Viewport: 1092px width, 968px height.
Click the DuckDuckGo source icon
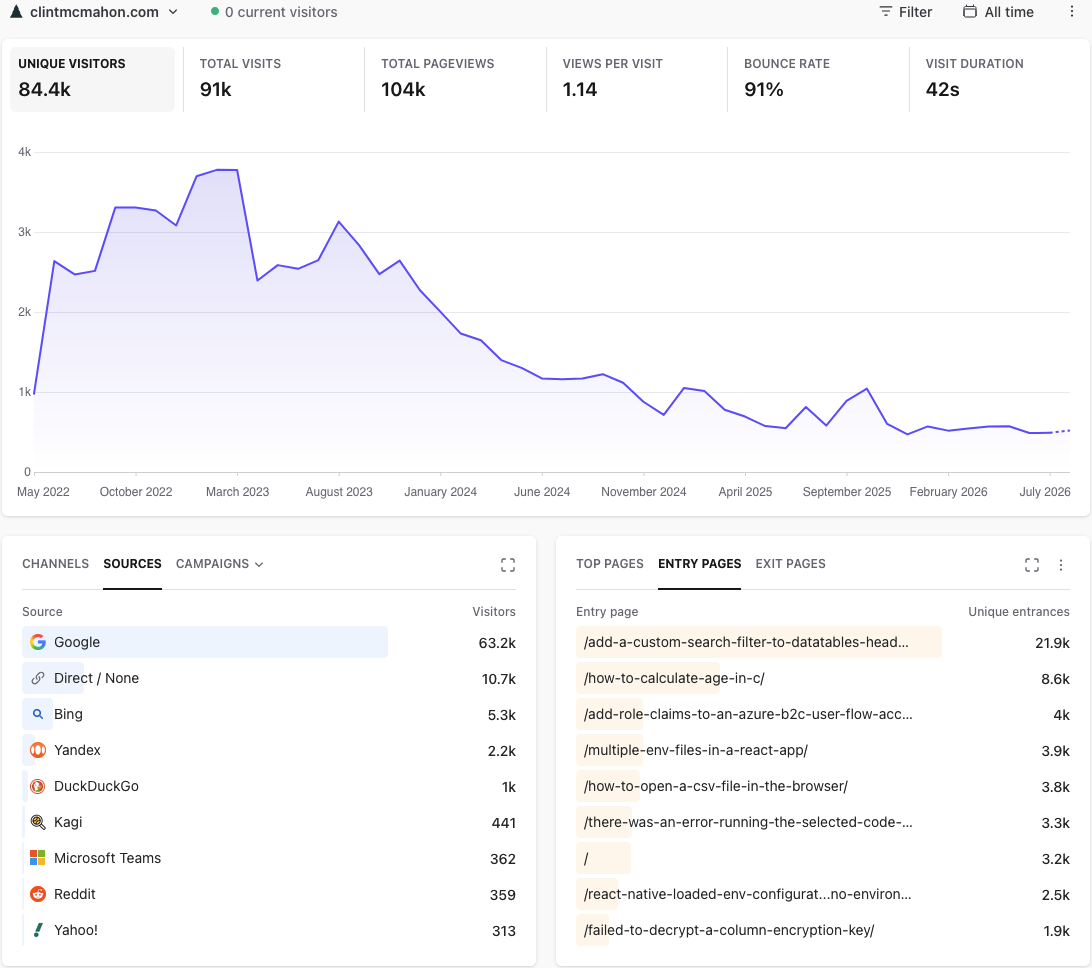coord(38,786)
